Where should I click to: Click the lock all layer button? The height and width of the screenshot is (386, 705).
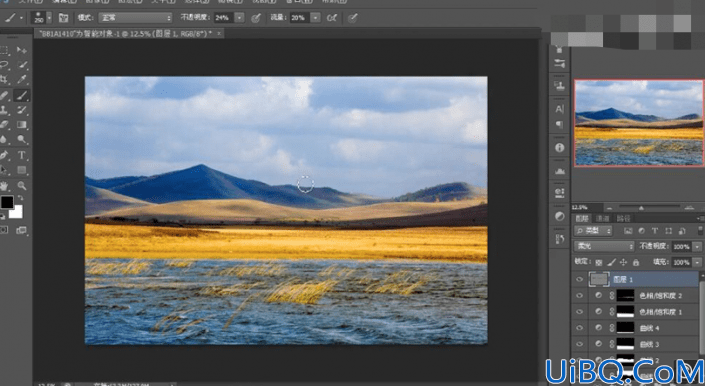tap(636, 262)
